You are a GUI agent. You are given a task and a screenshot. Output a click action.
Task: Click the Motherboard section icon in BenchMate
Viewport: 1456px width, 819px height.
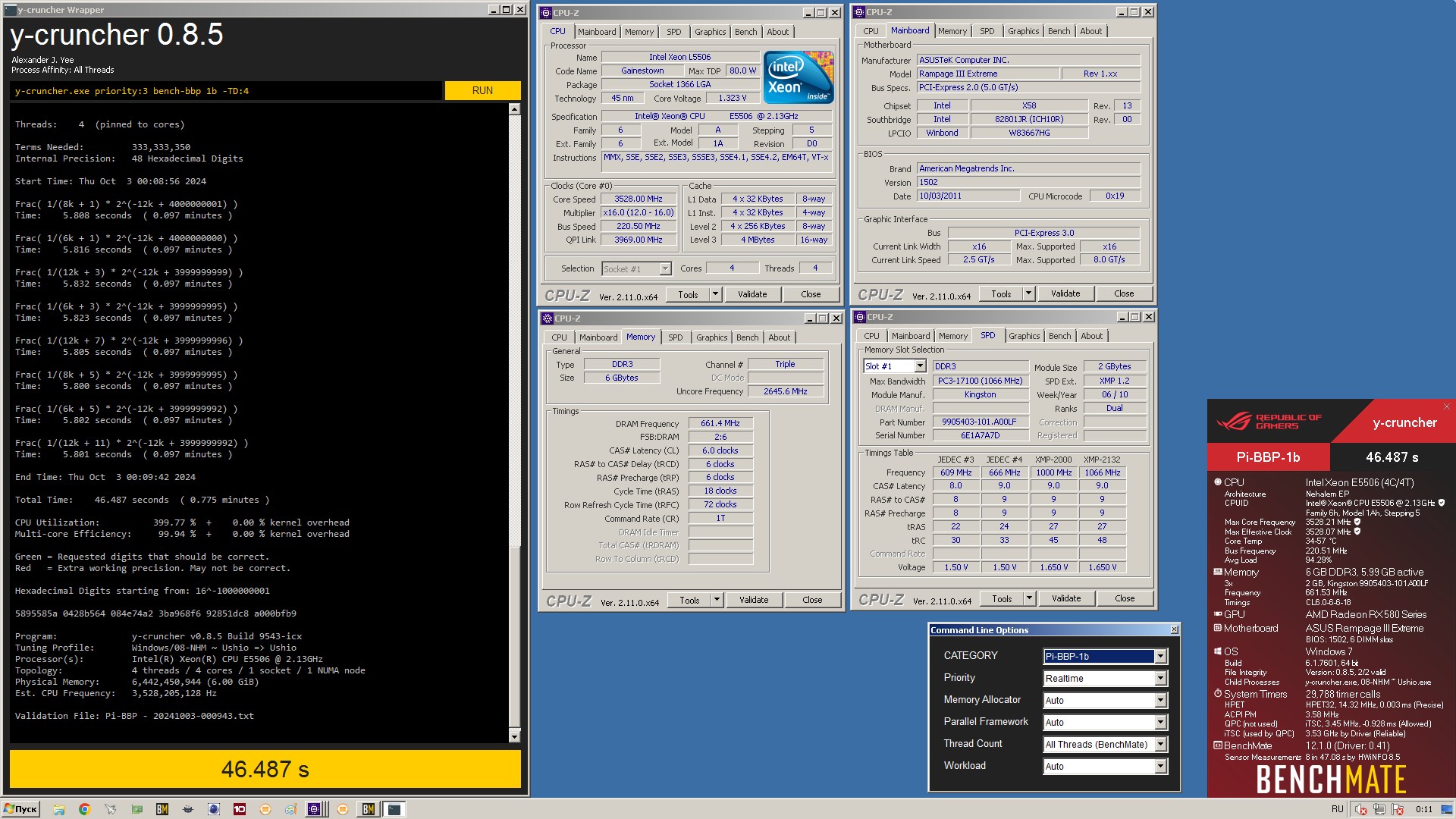point(1218,628)
